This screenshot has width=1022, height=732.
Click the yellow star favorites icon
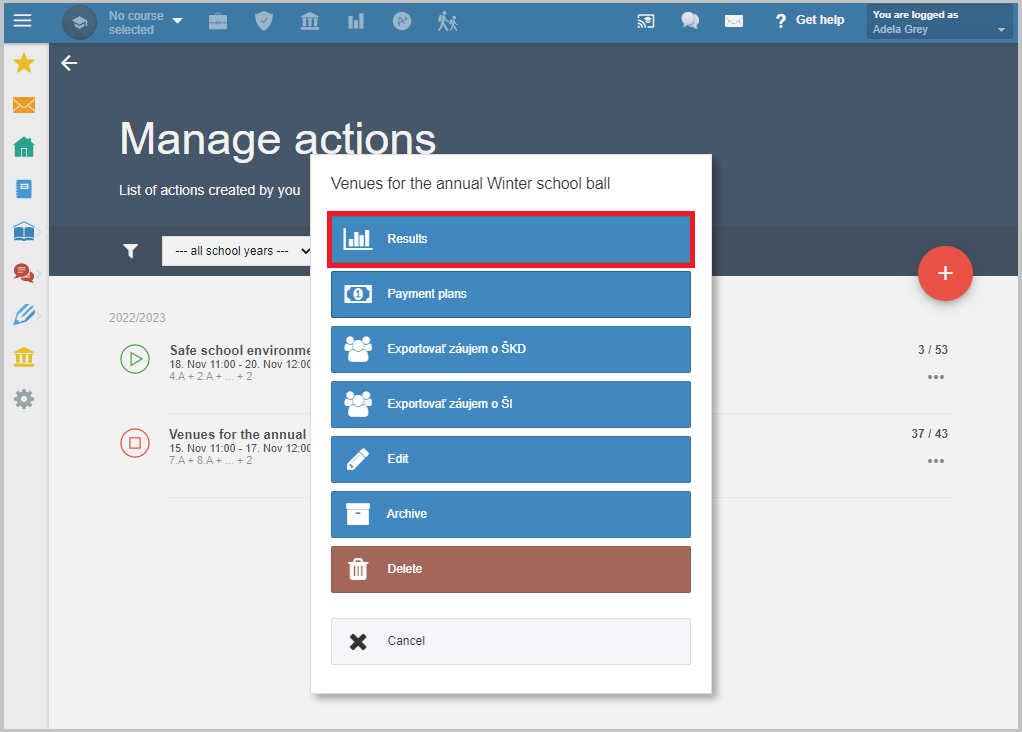pos(24,64)
